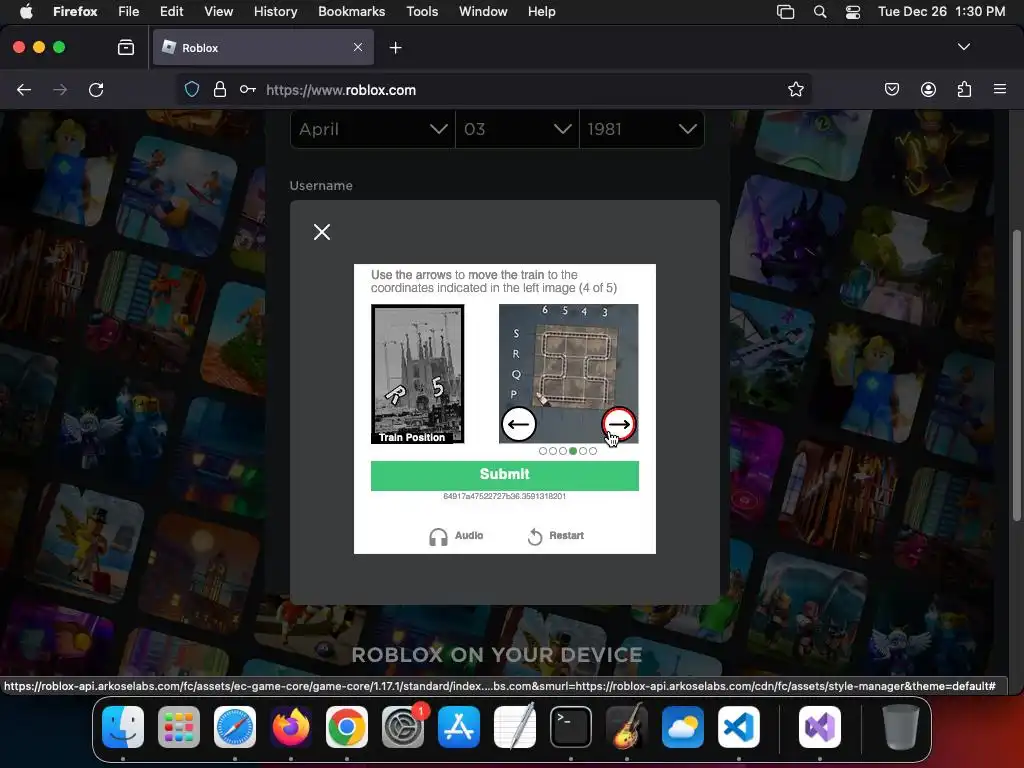This screenshot has width=1024, height=768.
Task: Open the Edit menu
Action: pyautogui.click(x=171, y=11)
